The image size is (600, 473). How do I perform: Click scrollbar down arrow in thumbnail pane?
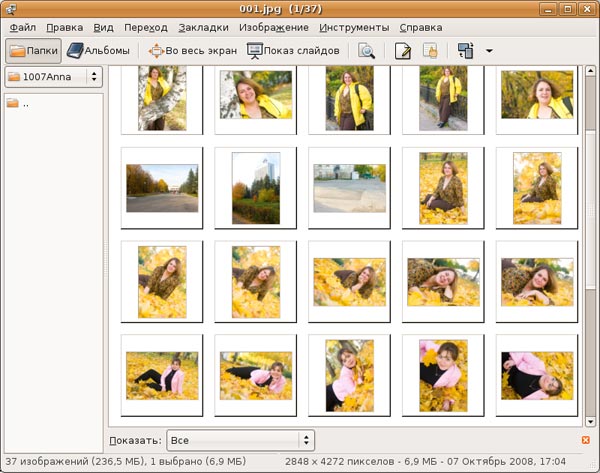click(590, 422)
